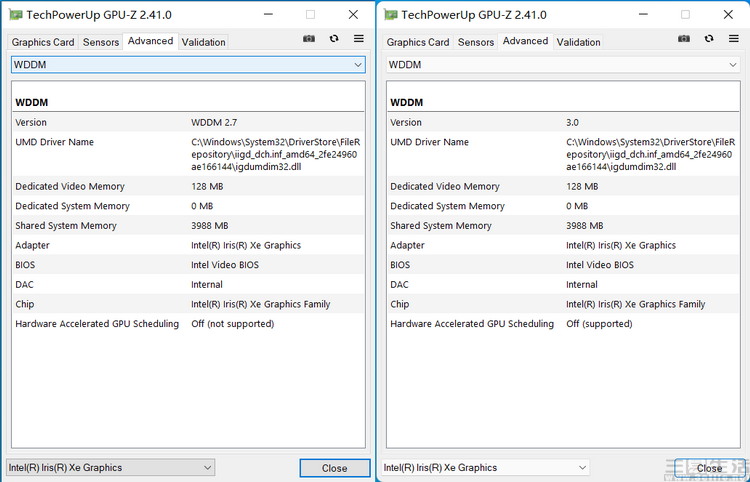The height and width of the screenshot is (482, 750).
Task: Close the right GPU-Z window with X
Action: 728,15
